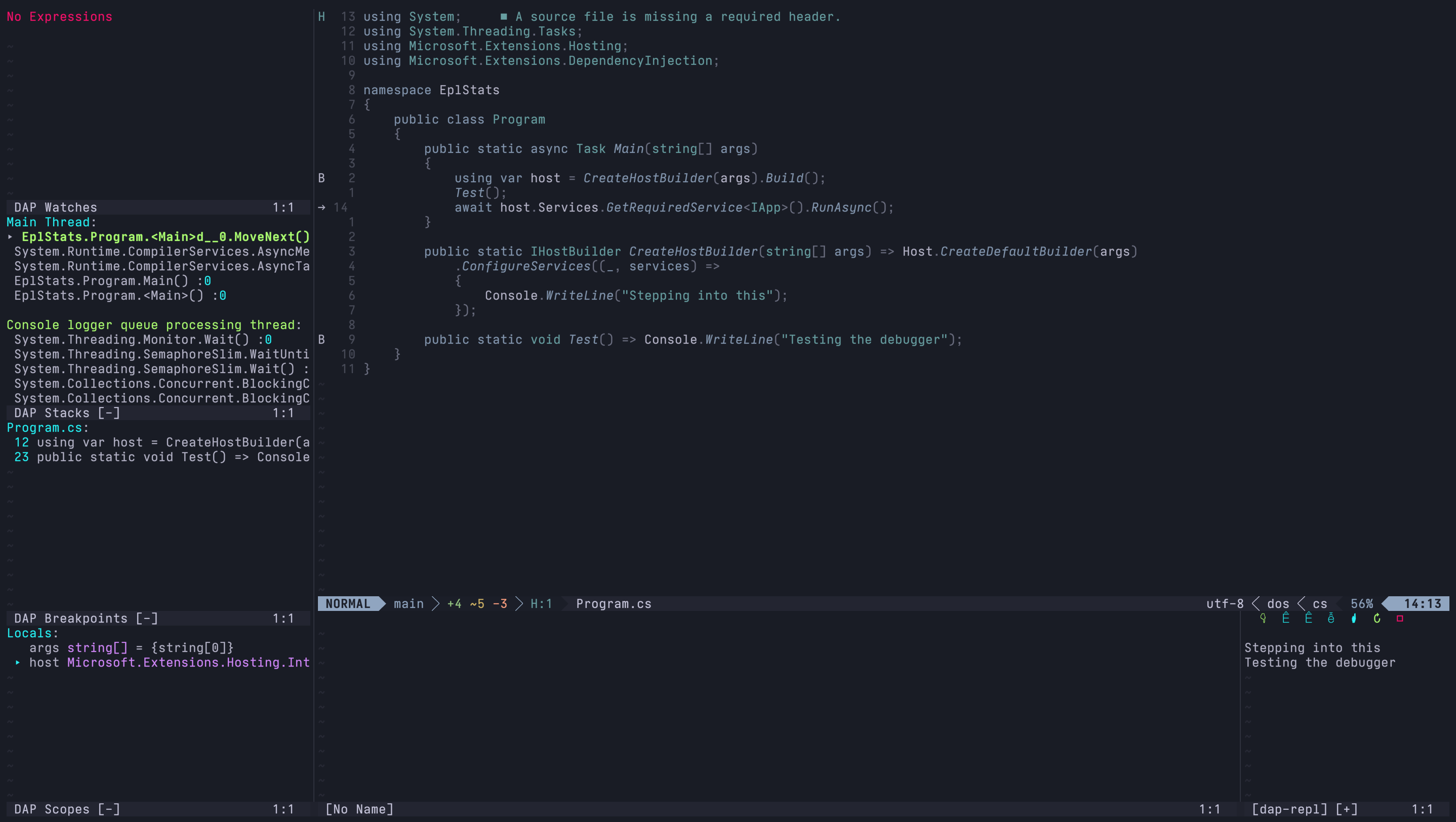Click the DAP Watches panel icon

click(x=56, y=207)
